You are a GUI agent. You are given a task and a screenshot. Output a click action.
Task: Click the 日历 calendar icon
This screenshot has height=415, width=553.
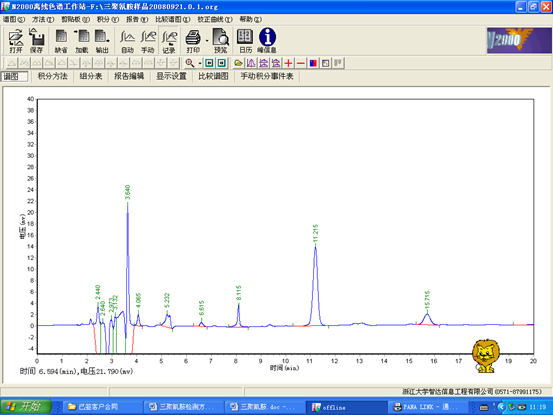click(245, 41)
